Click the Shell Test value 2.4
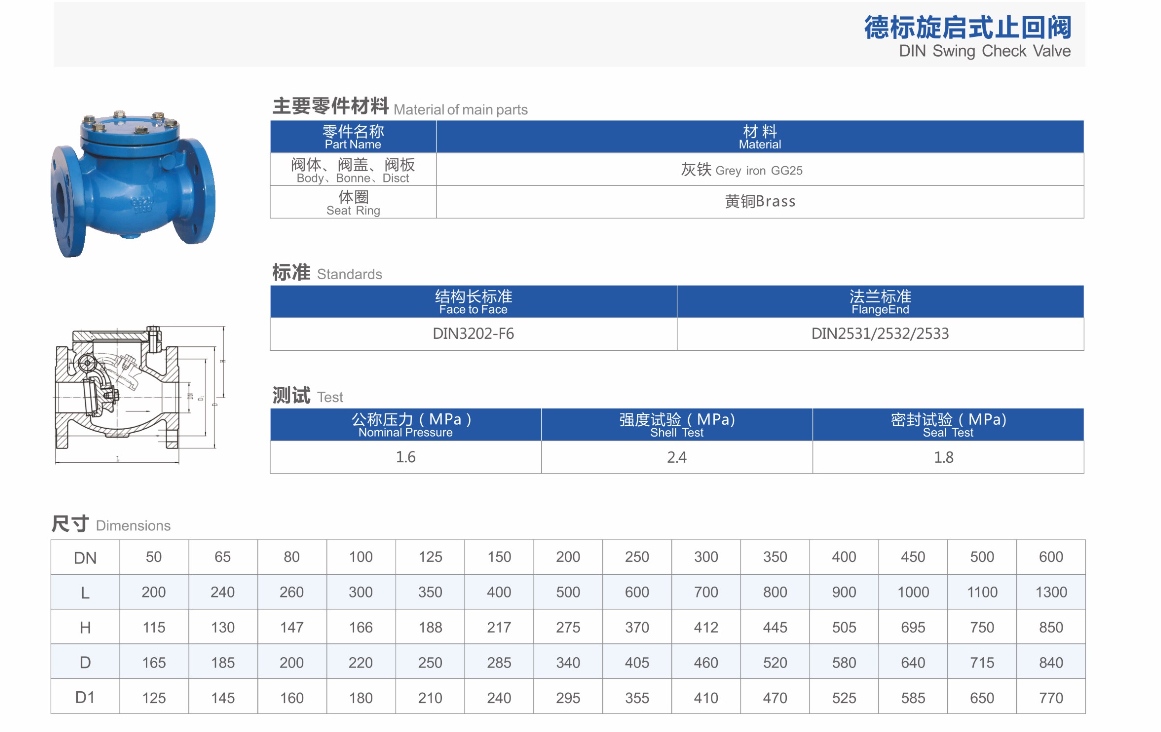This screenshot has height=732, width=1161. click(x=676, y=457)
